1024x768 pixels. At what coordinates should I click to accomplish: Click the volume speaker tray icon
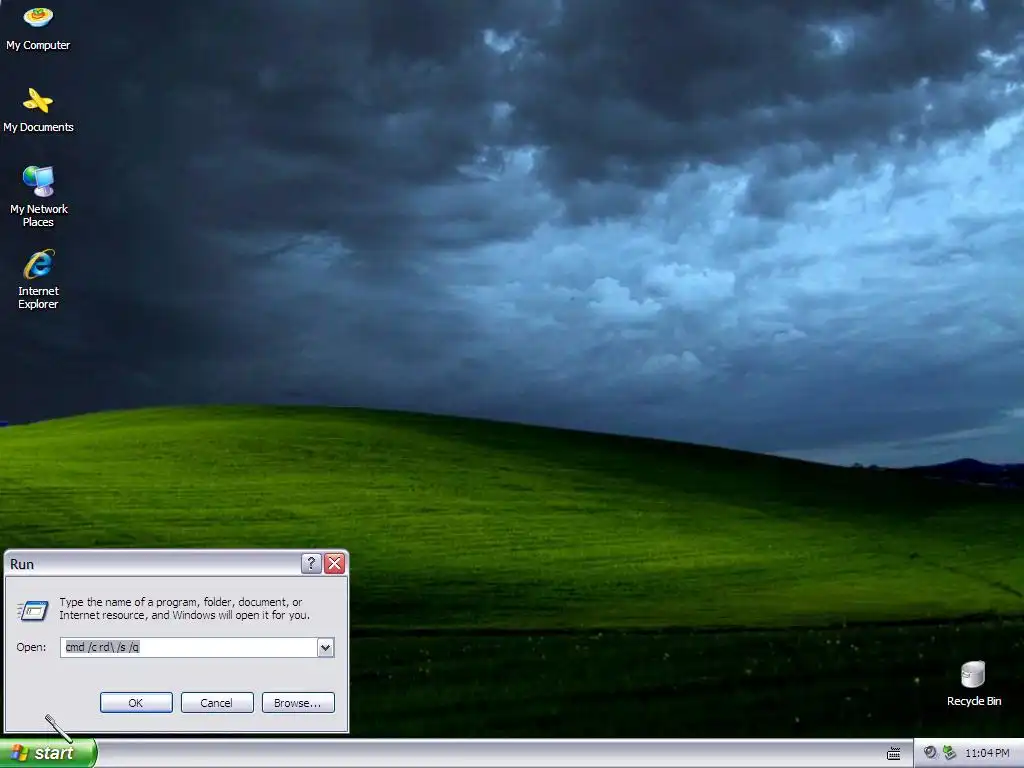930,752
